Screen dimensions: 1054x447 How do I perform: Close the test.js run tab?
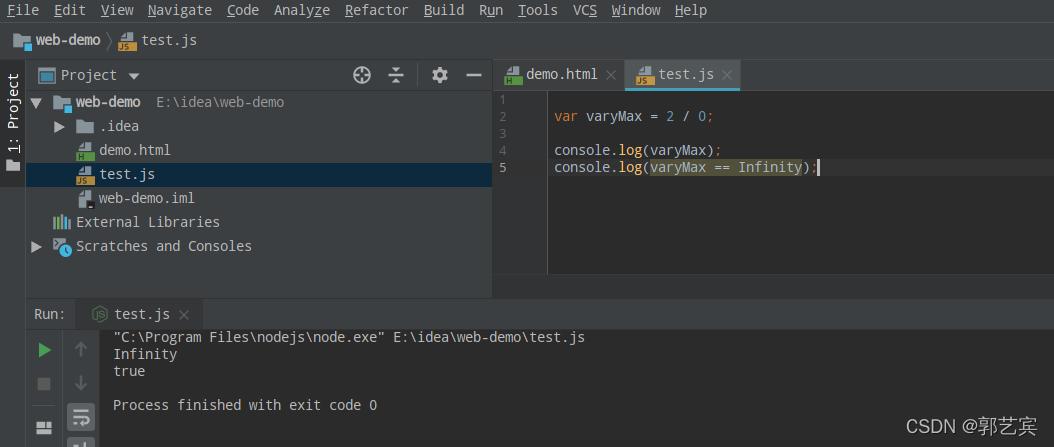coord(184,315)
